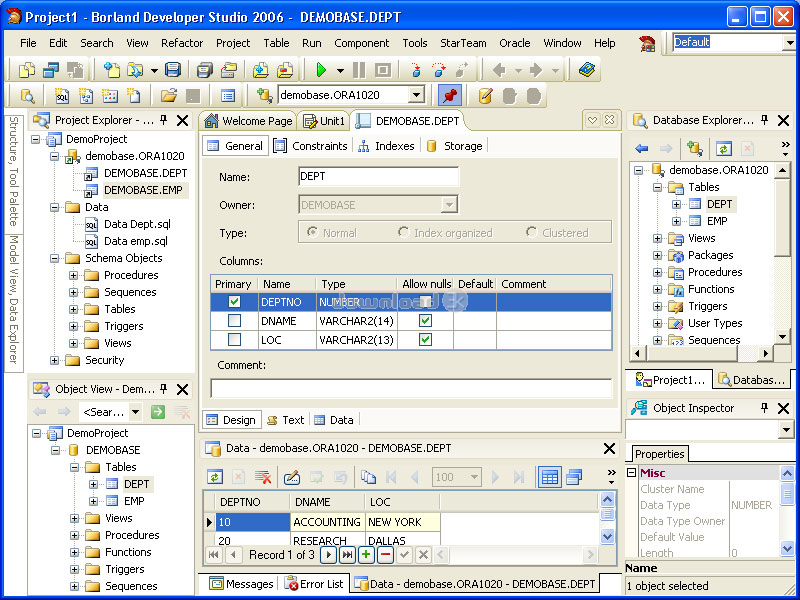The image size is (800, 600).
Task: Expand the Security node in Project Explorer
Action: point(55,360)
